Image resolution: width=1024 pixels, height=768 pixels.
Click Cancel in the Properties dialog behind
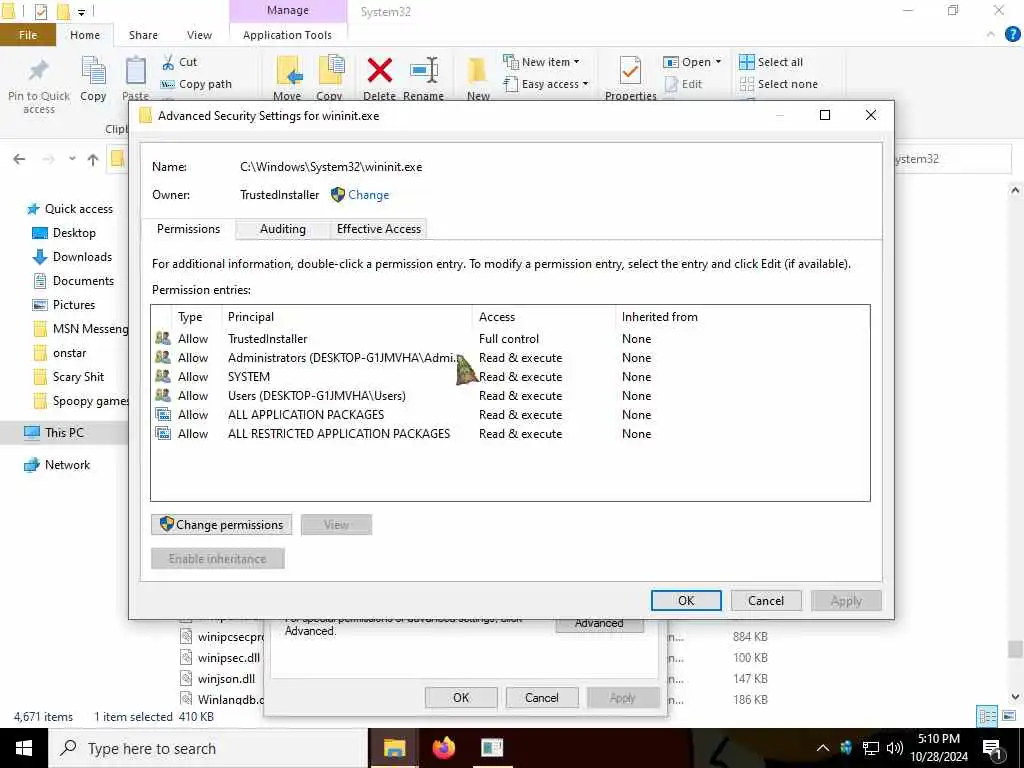541,697
